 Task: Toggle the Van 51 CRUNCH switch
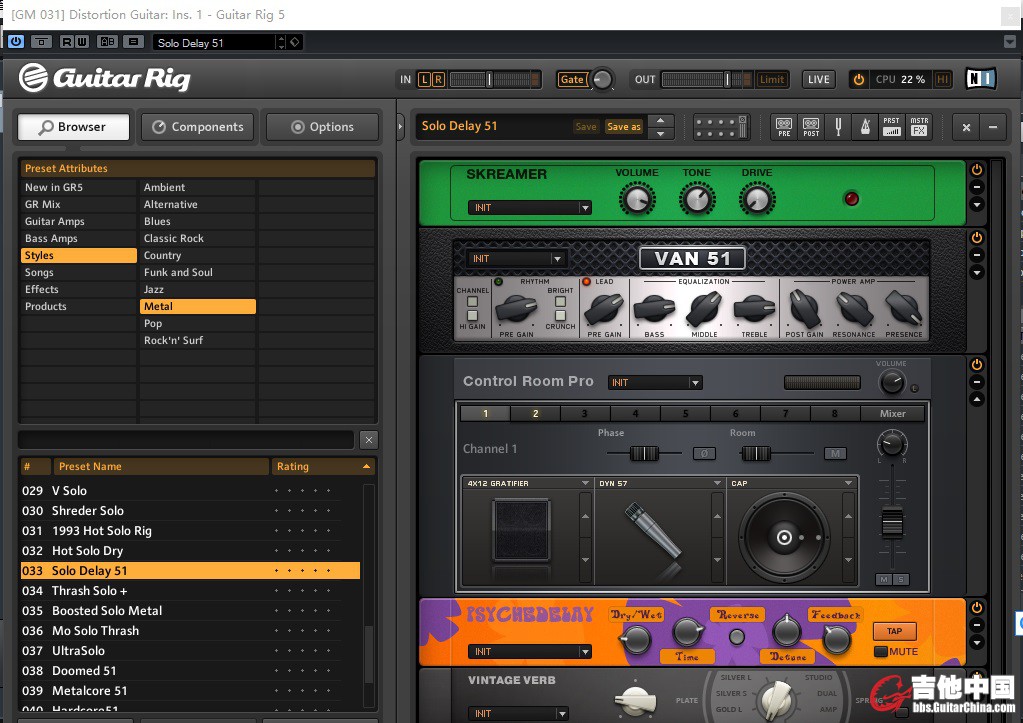(x=560, y=316)
